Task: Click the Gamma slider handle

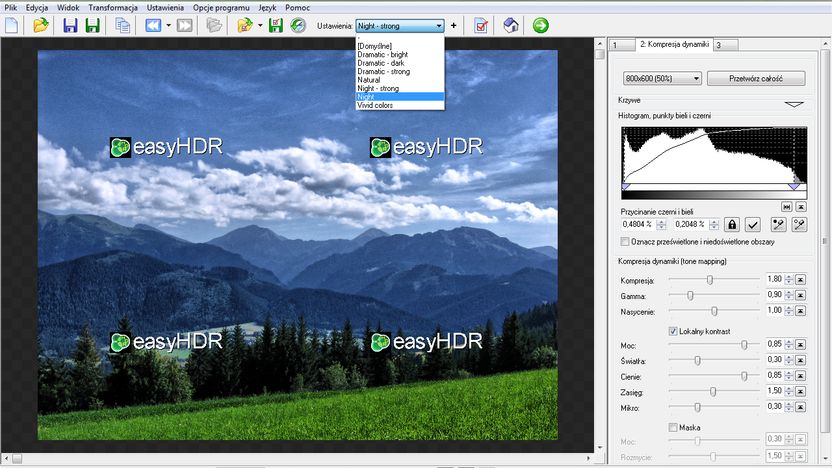Action: coord(690,296)
